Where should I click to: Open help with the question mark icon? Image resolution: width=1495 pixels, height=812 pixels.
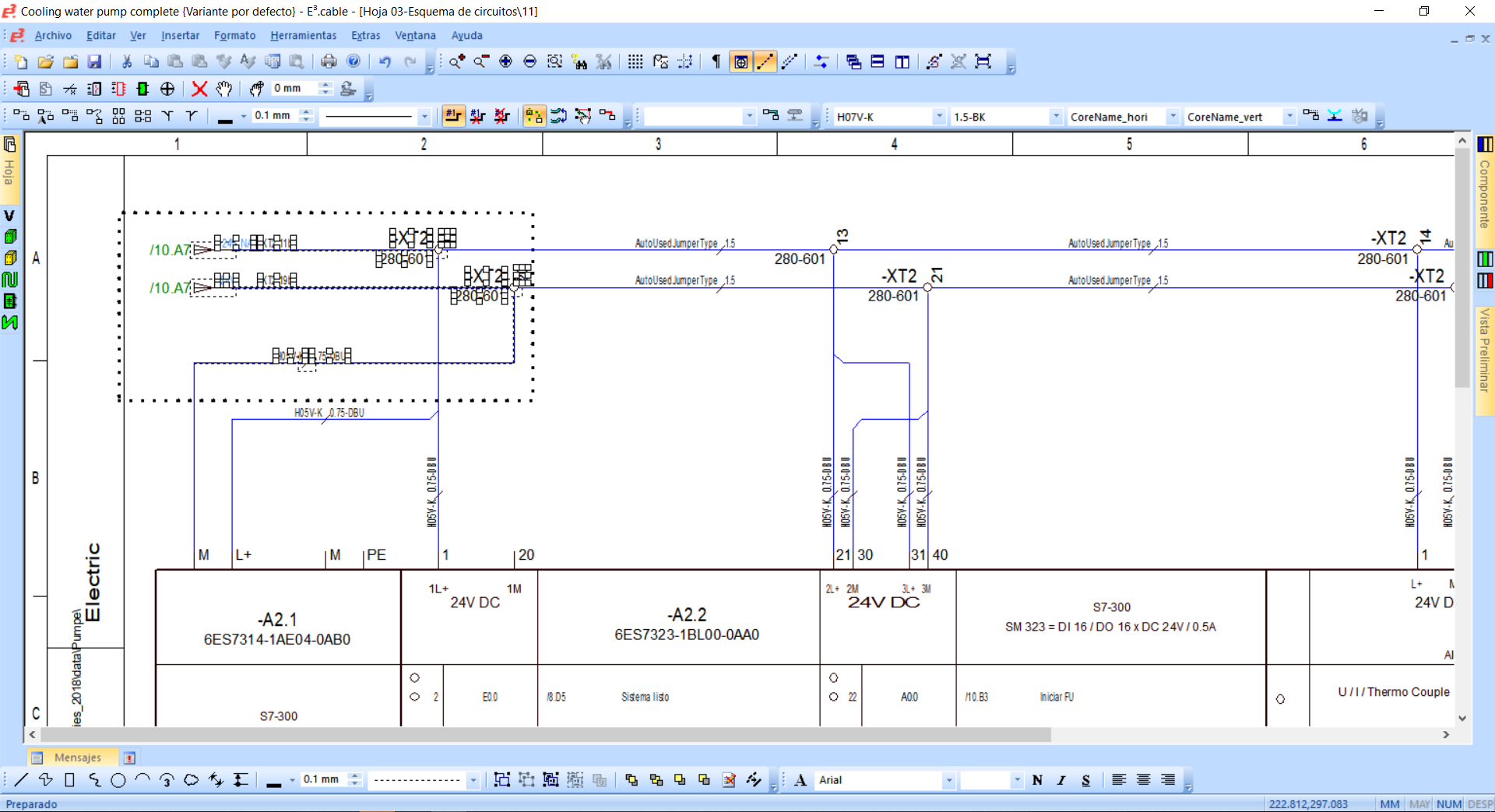(x=354, y=62)
